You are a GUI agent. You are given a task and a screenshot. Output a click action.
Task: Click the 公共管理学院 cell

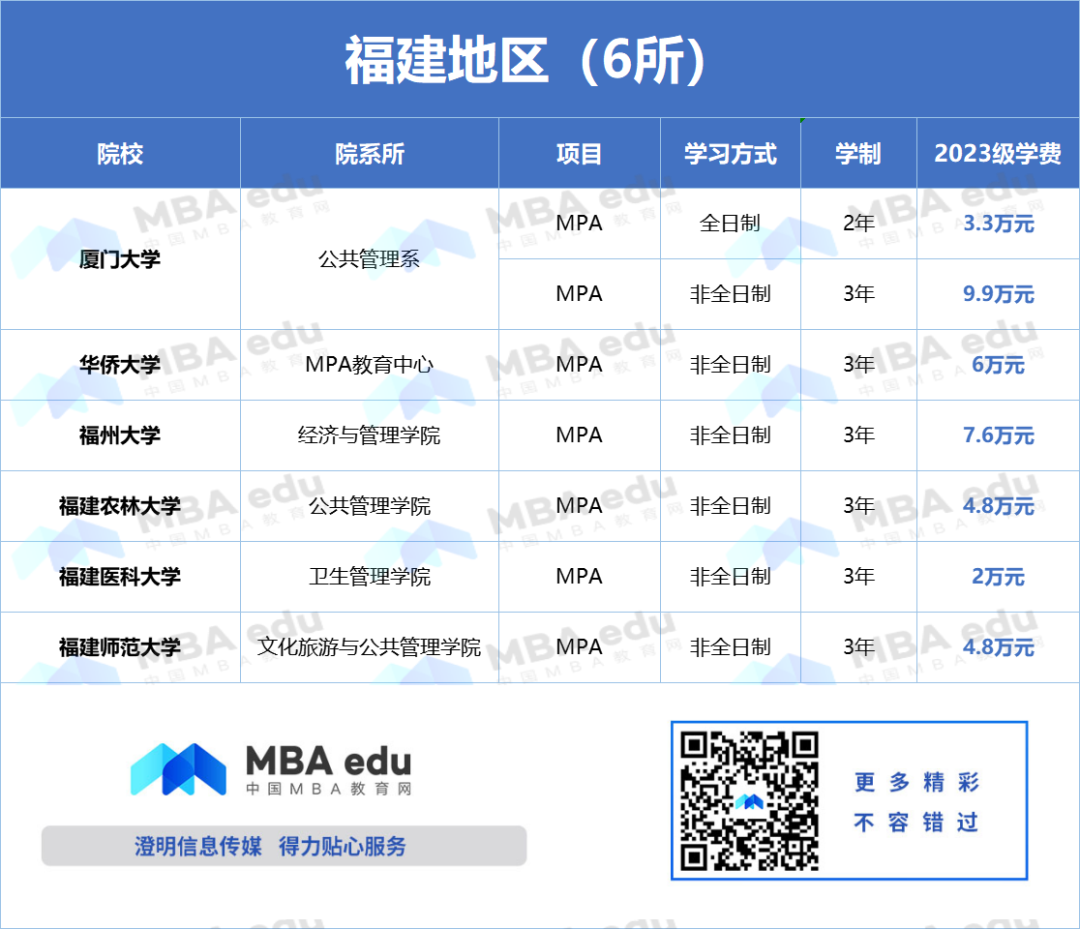click(369, 506)
